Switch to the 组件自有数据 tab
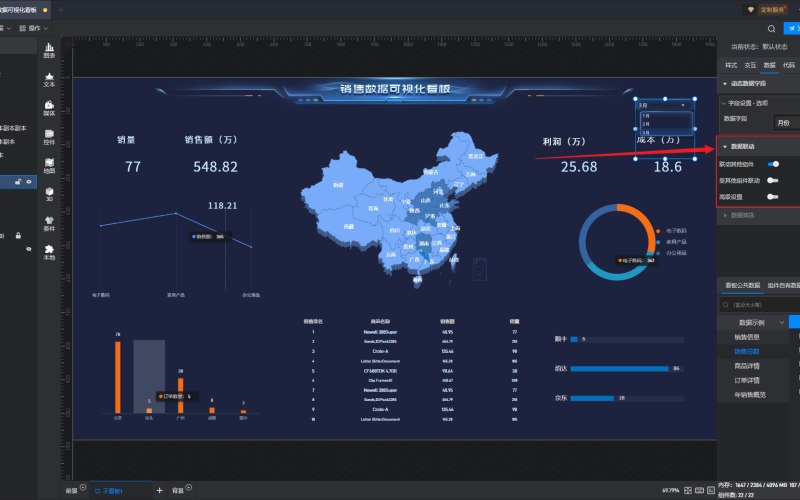 tap(784, 285)
